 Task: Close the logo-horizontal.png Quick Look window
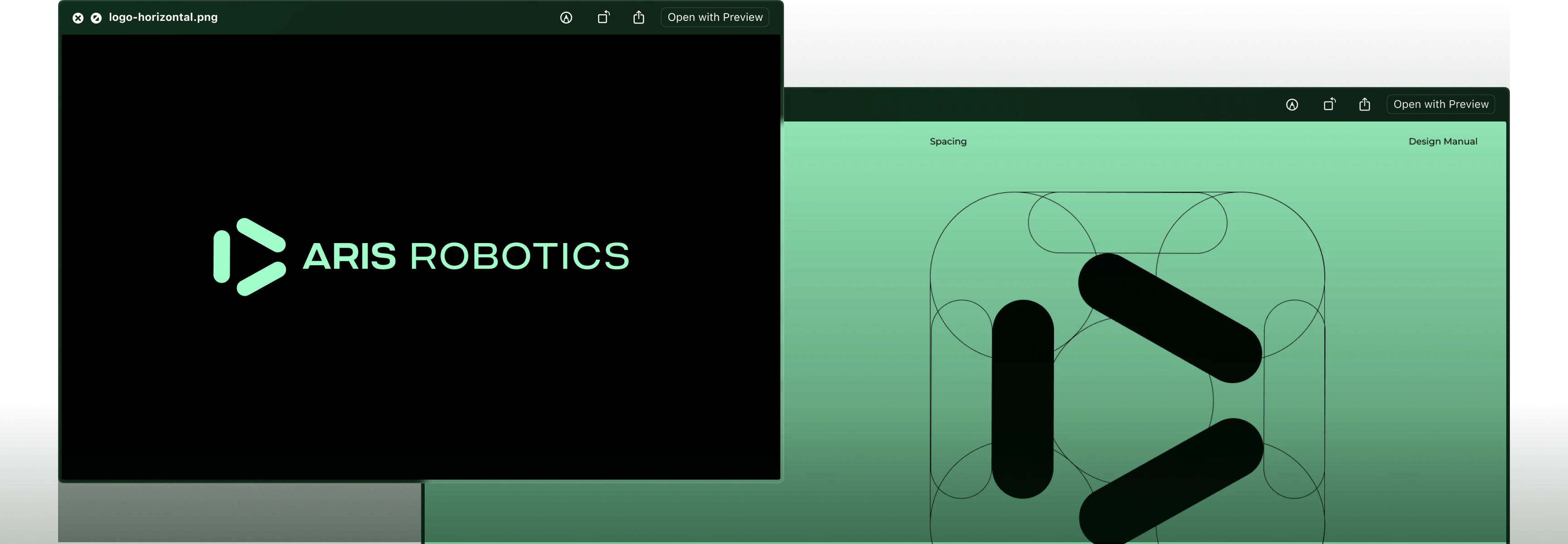pos(78,18)
